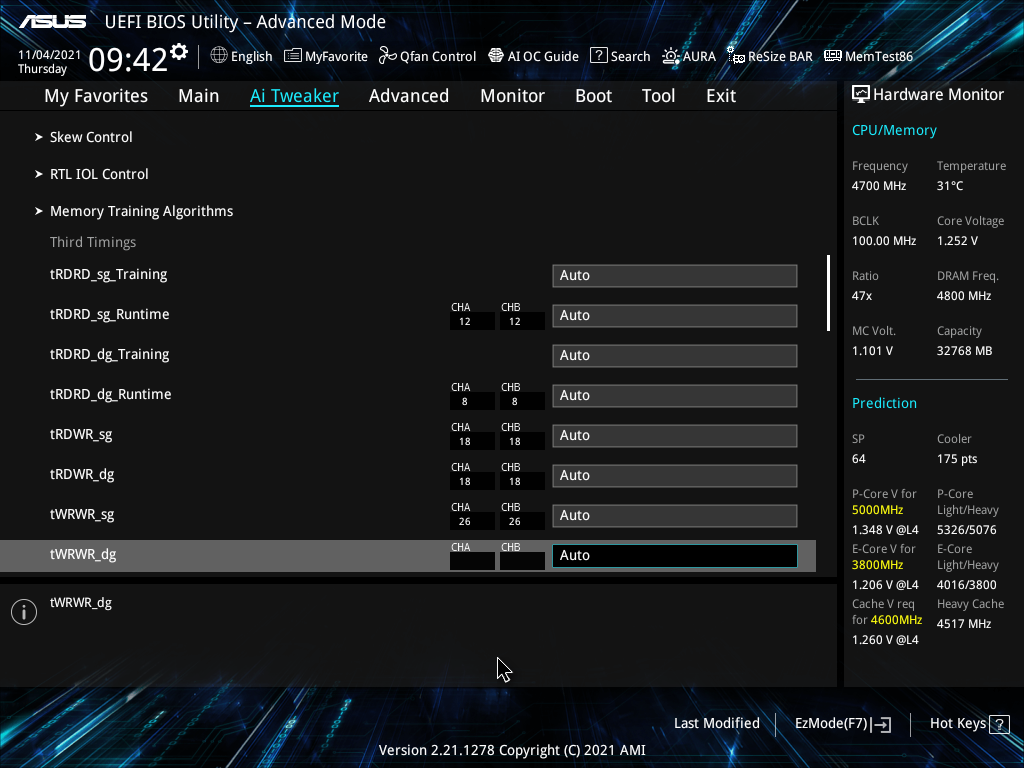Screen dimensions: 1024x768
Task: Click the info icon beside tWRWR_dg help
Action: click(x=24, y=612)
